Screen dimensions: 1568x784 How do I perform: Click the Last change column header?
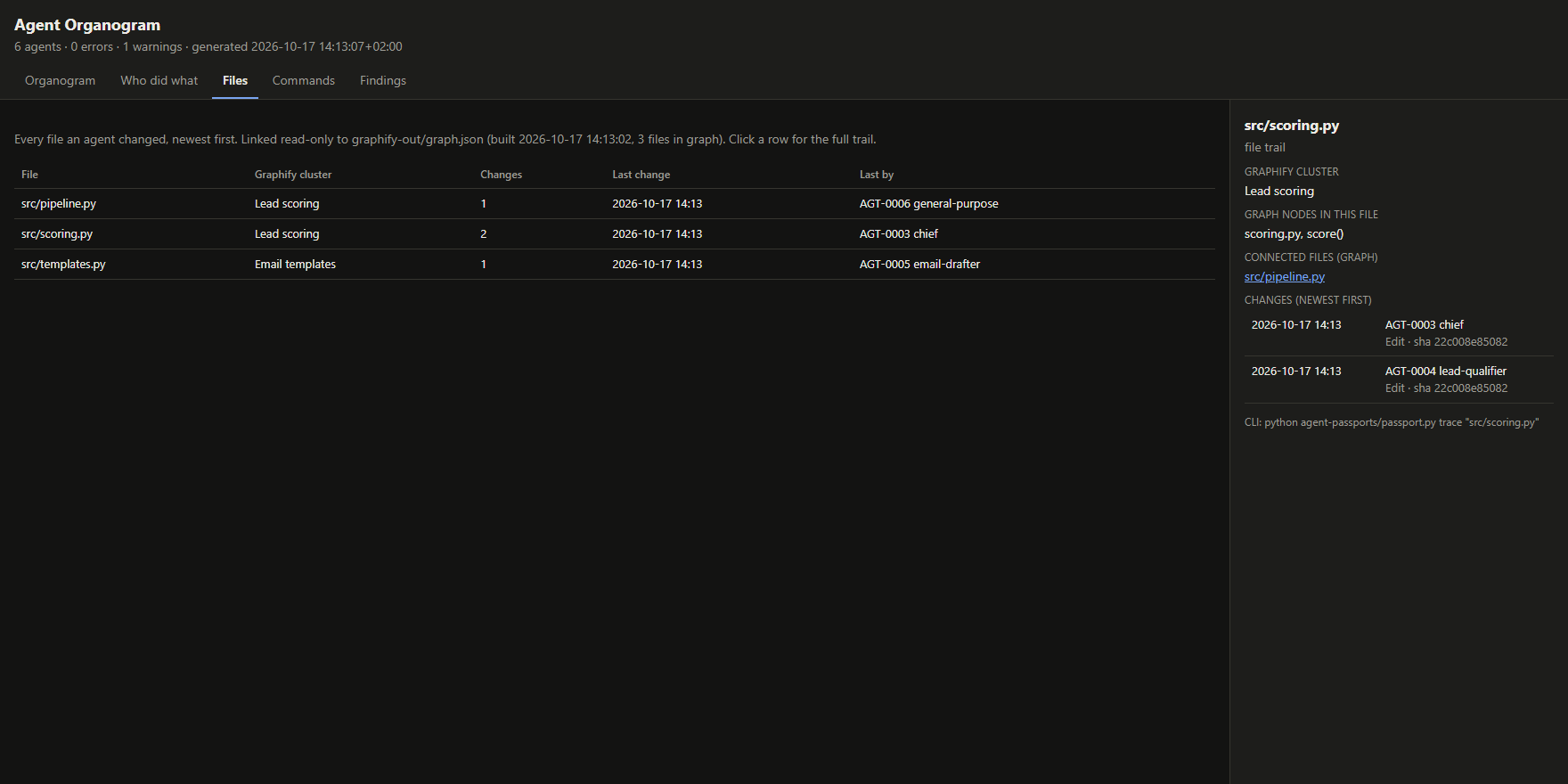641,175
